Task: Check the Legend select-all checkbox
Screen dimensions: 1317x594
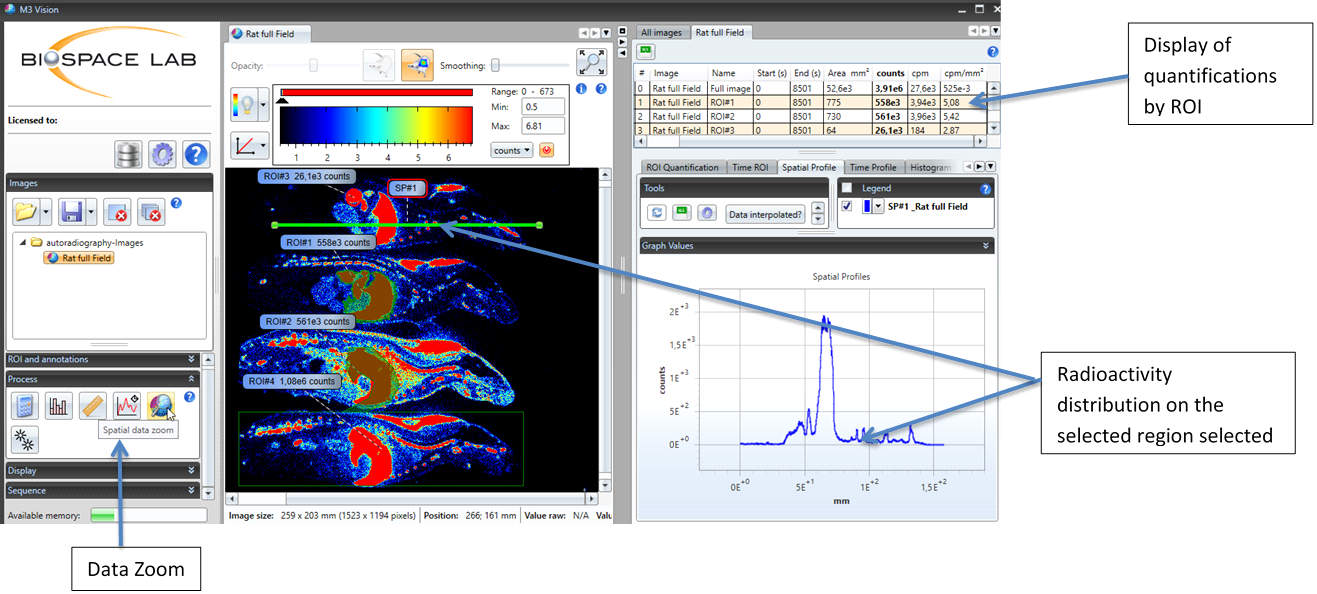Action: pos(847,188)
